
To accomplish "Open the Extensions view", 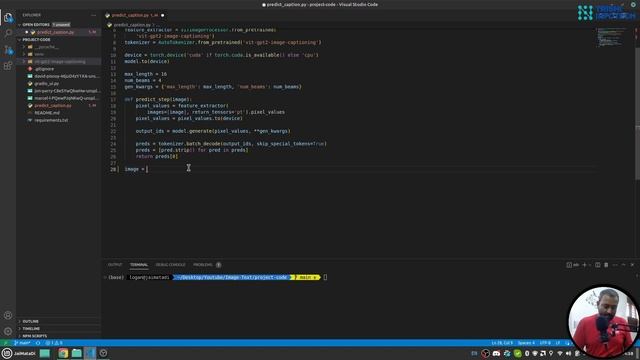I will 8,66.
